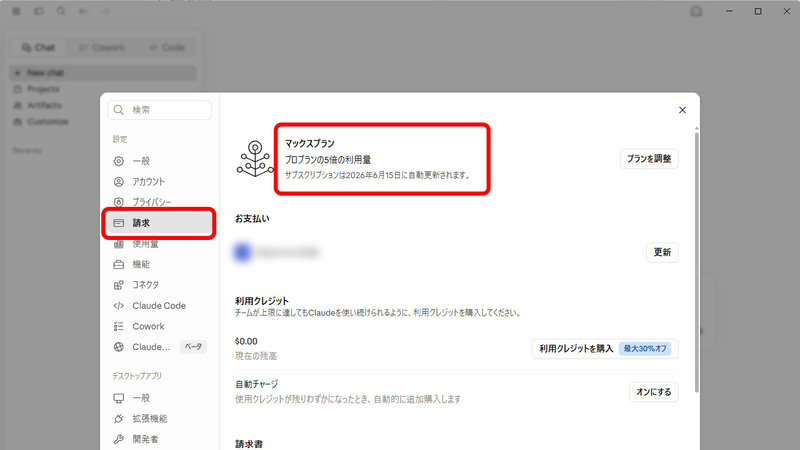This screenshot has width=800, height=450.
Task: Click the プロプランの5倍の利用量 text
Action: tap(328, 160)
